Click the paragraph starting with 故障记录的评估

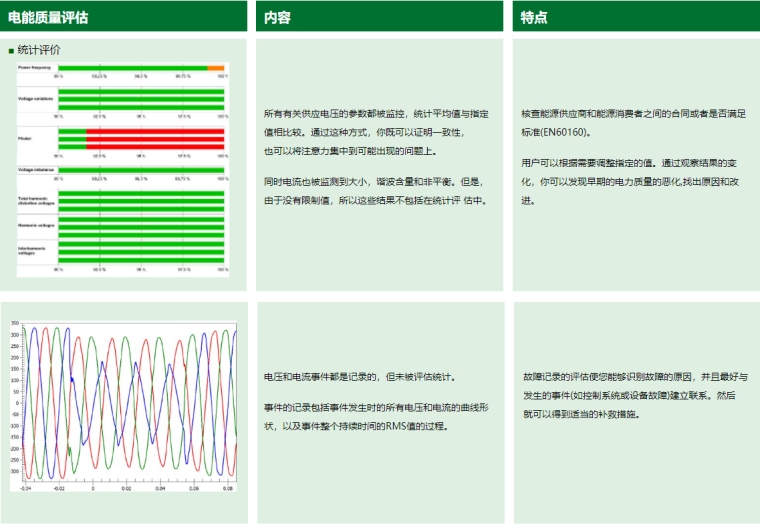tap(634, 395)
